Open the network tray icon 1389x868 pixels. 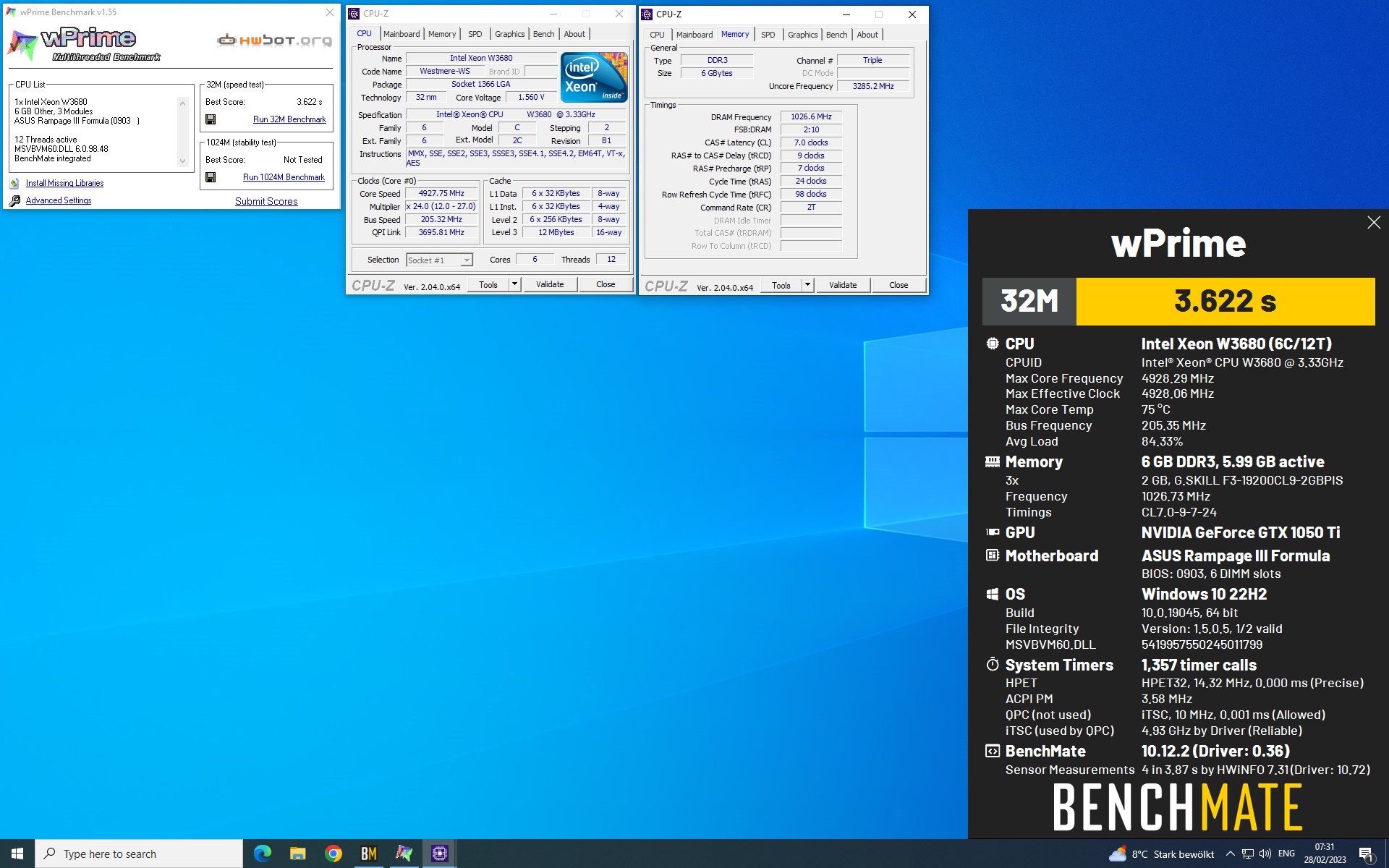tap(1248, 854)
